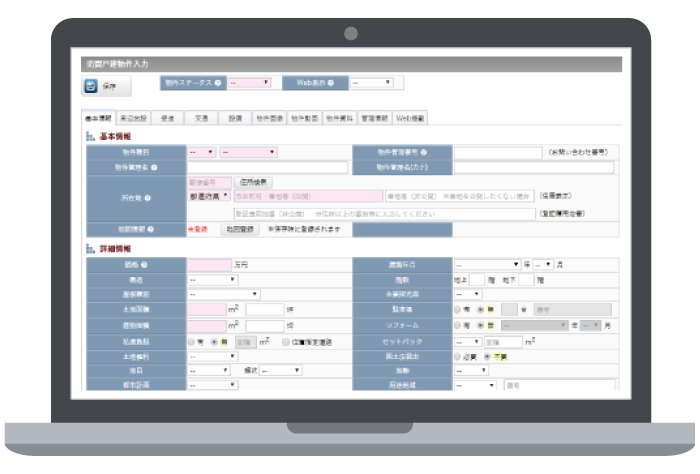The image size is (700, 474).
Task: Switch to the 周辺施設 tab
Action: tap(133, 118)
